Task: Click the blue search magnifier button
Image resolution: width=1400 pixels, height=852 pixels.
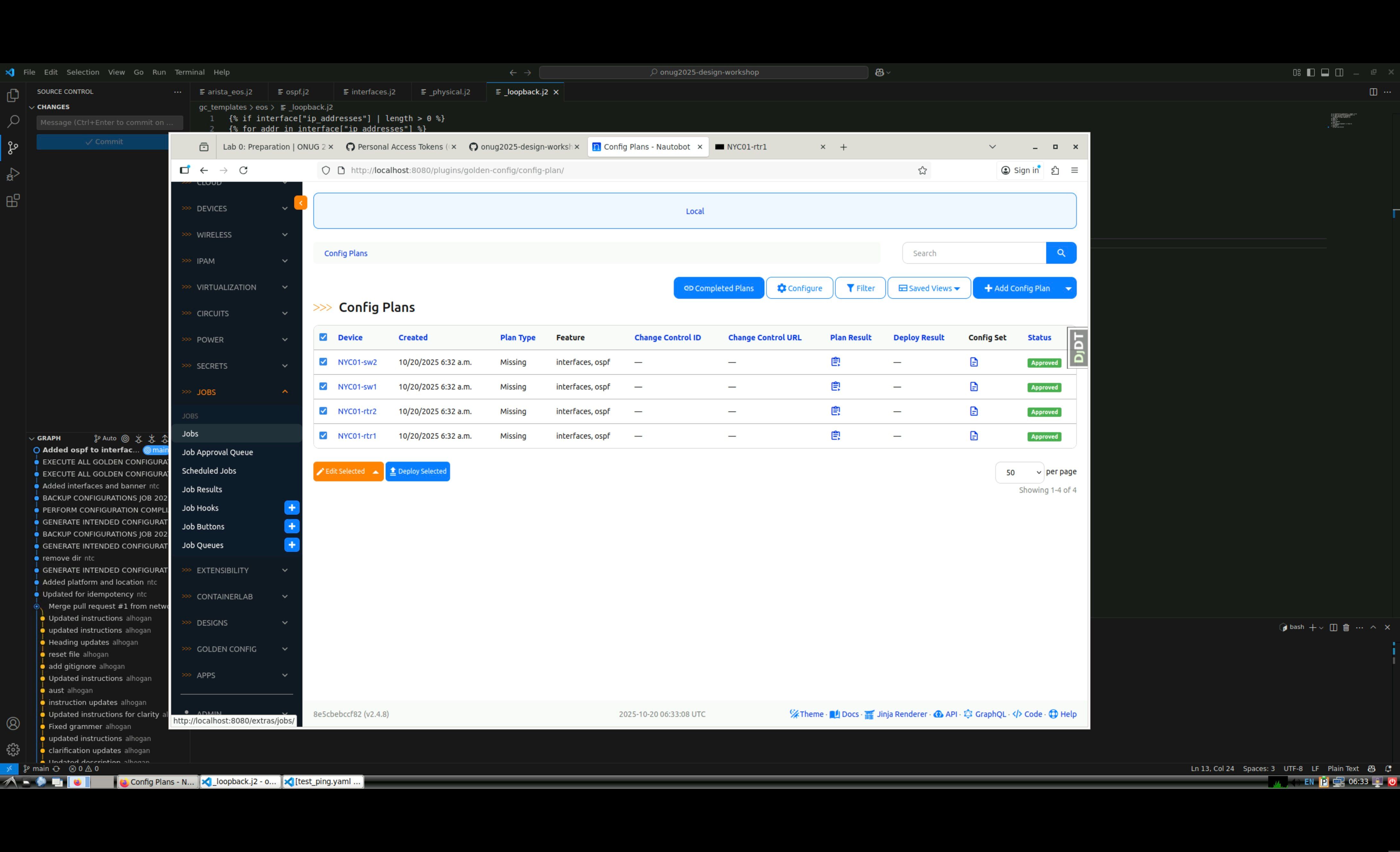Action: tap(1061, 253)
